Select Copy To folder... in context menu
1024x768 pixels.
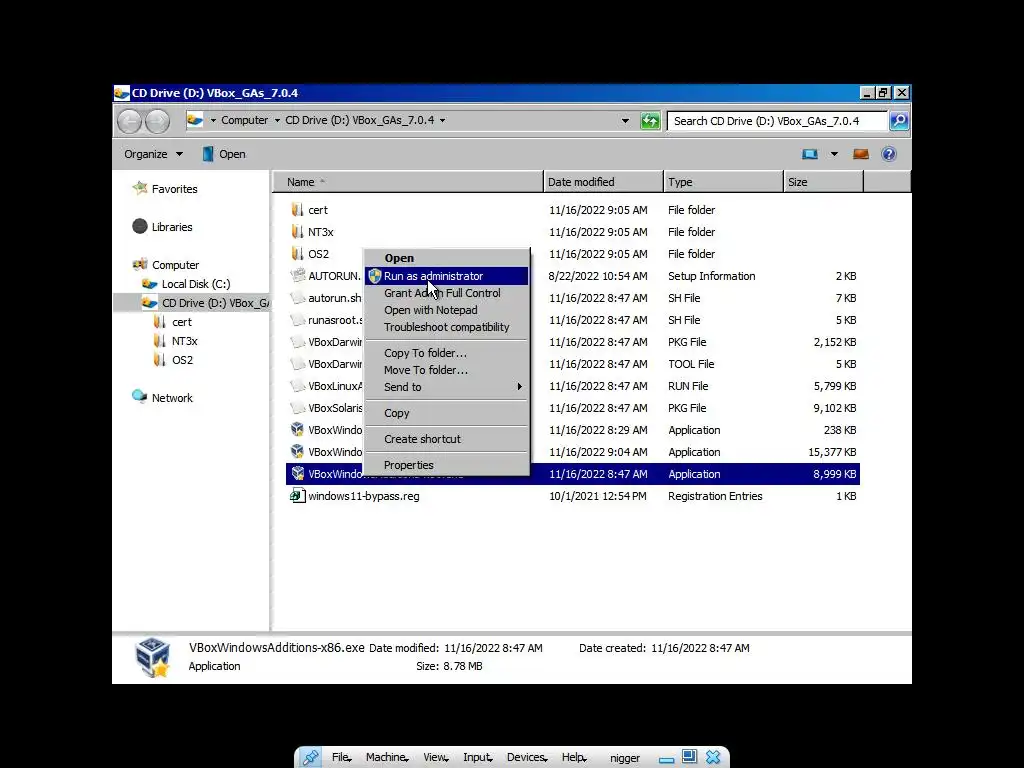coord(447,353)
